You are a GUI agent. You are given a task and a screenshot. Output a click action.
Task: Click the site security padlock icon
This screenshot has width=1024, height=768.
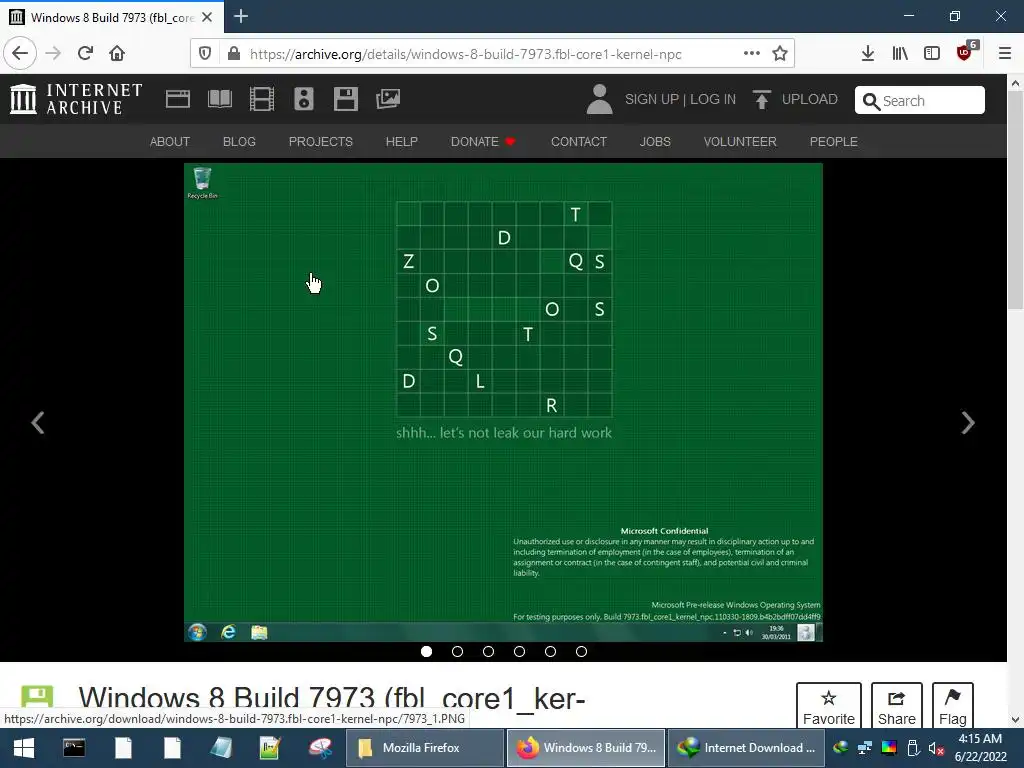click(x=234, y=54)
